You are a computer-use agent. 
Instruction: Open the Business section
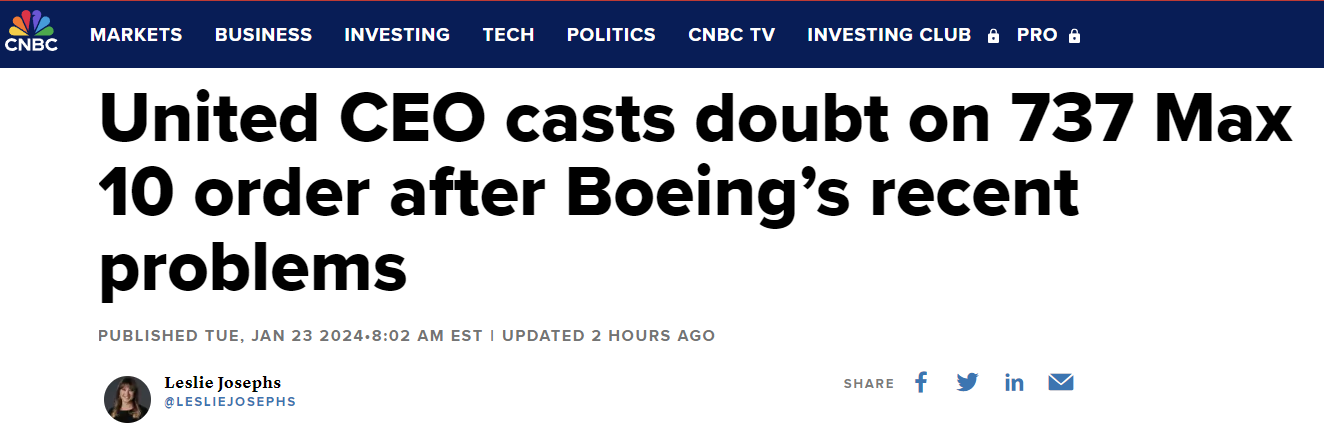click(263, 35)
